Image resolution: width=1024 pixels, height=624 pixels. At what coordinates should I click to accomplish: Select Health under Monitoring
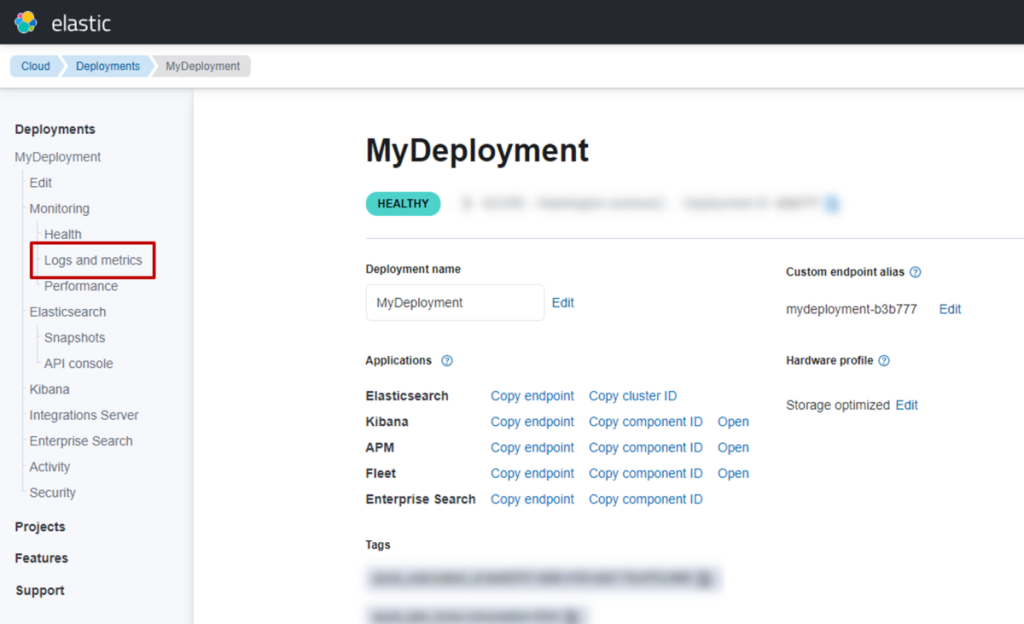[63, 234]
